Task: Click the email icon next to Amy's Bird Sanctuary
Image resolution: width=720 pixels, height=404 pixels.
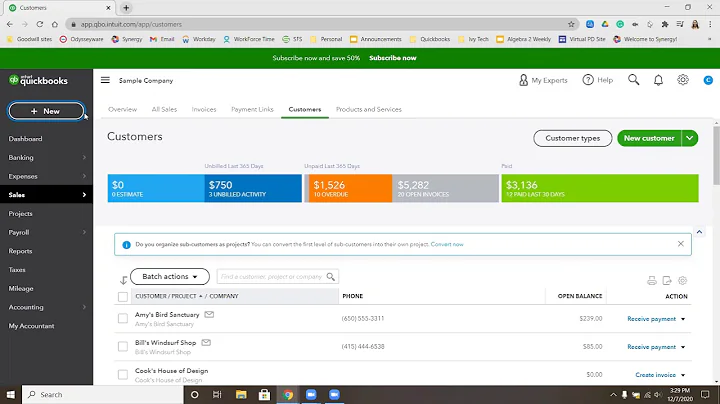Action: [x=209, y=314]
